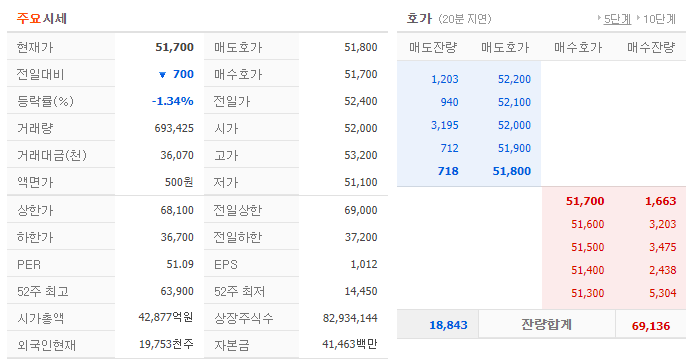This screenshot has height=361, width=687.
Task: Click total sell volume 18,843
Action: click(x=448, y=325)
